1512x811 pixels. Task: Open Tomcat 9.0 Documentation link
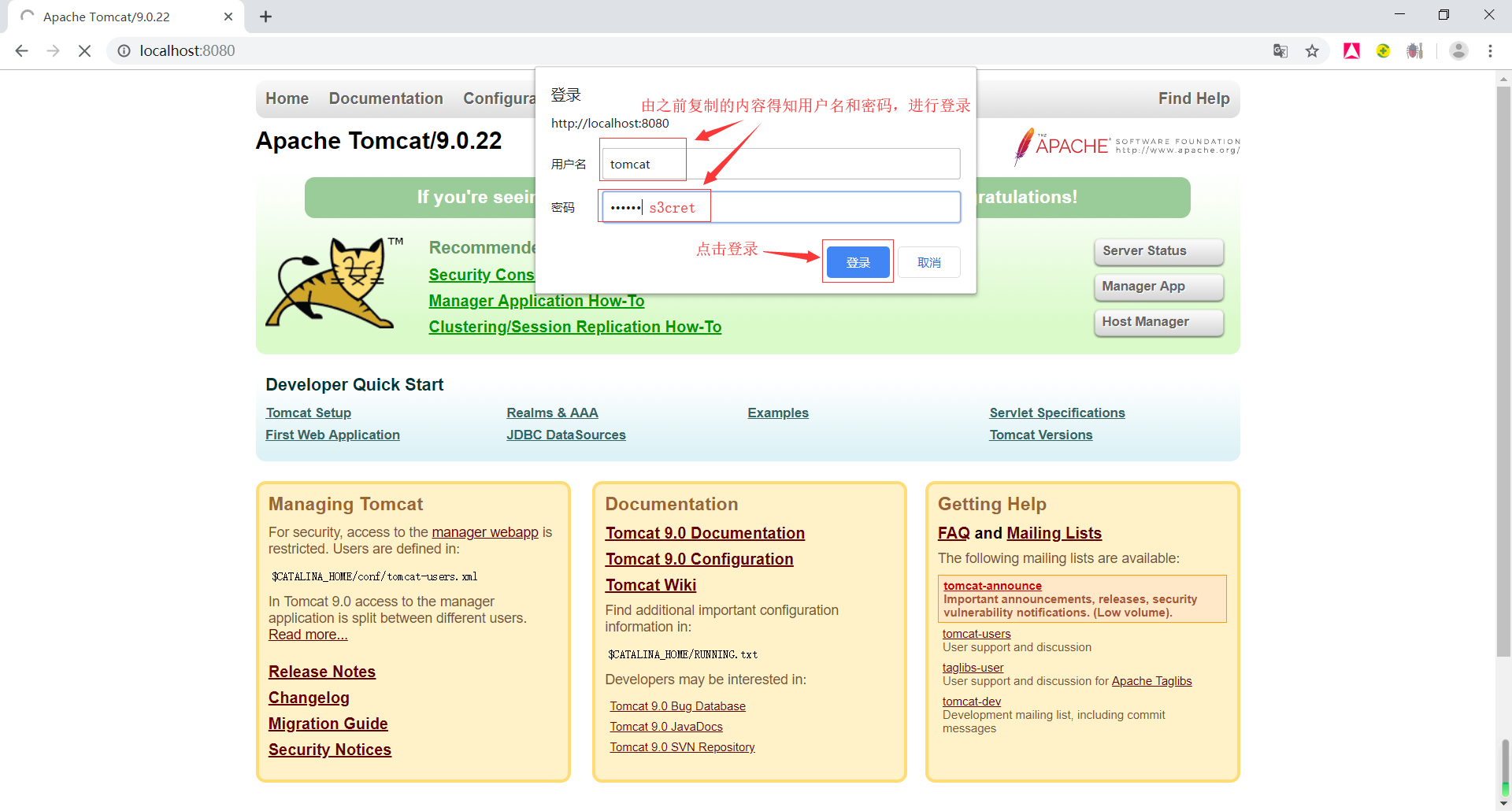click(x=705, y=533)
